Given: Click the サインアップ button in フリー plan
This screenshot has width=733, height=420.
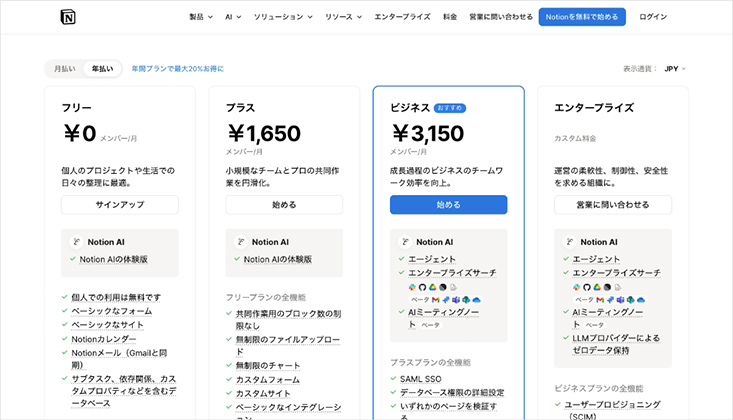Looking at the screenshot, I should click(x=120, y=204).
